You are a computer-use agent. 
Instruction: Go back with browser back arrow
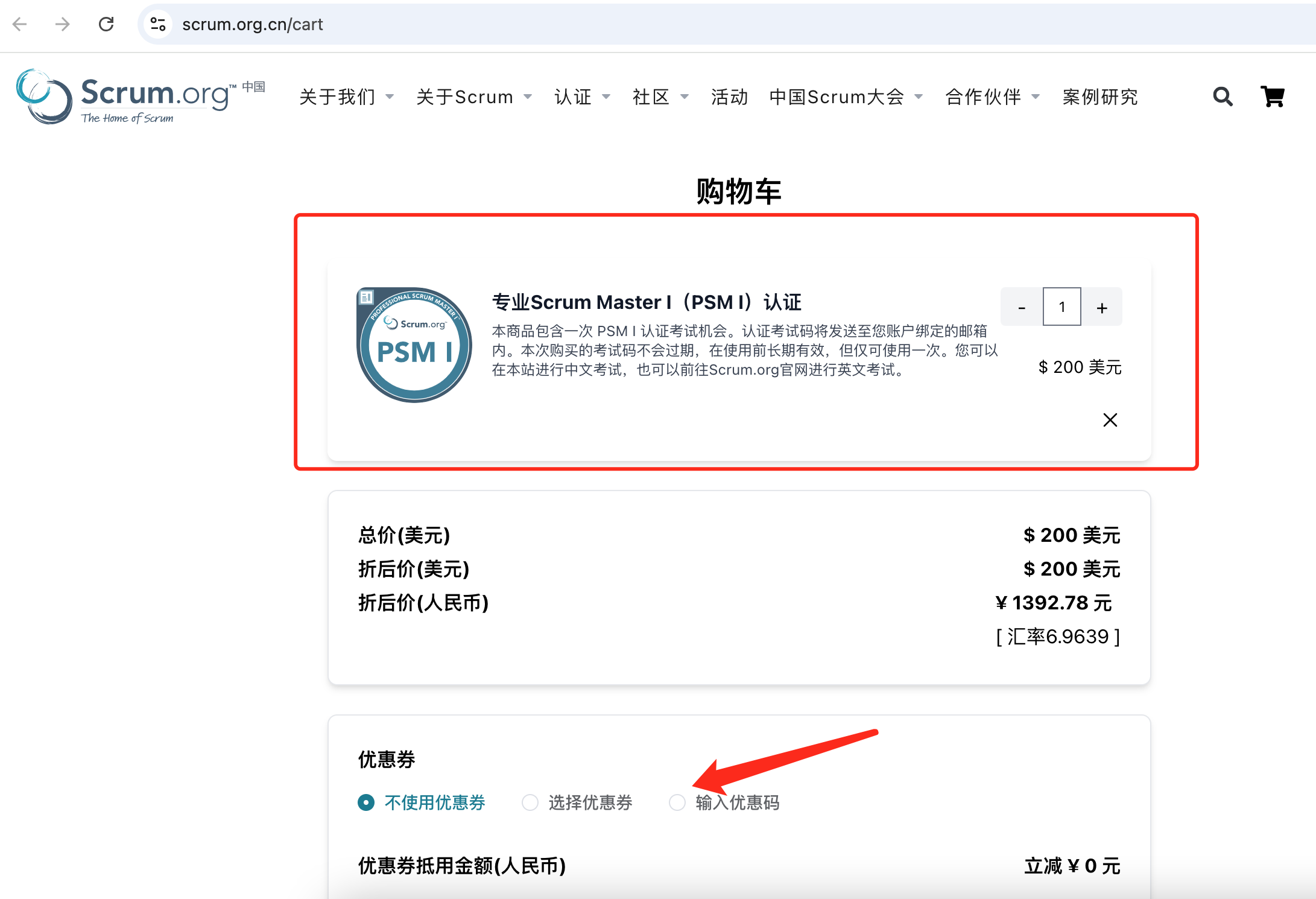[20, 24]
